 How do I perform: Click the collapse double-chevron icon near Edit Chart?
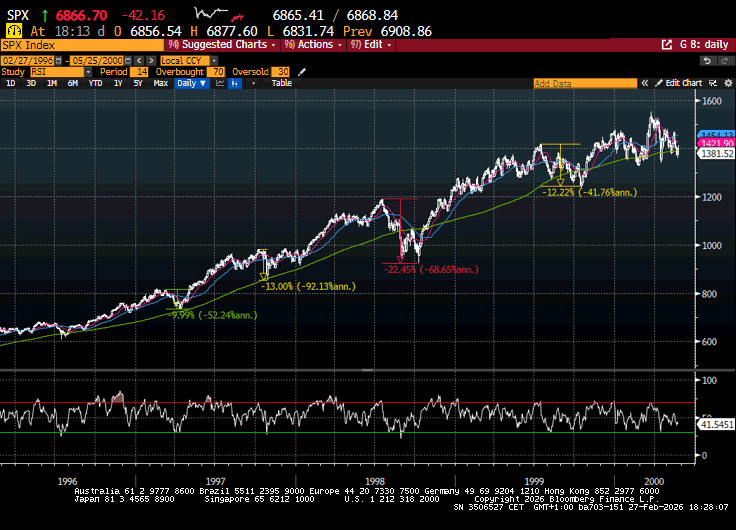[x=647, y=83]
